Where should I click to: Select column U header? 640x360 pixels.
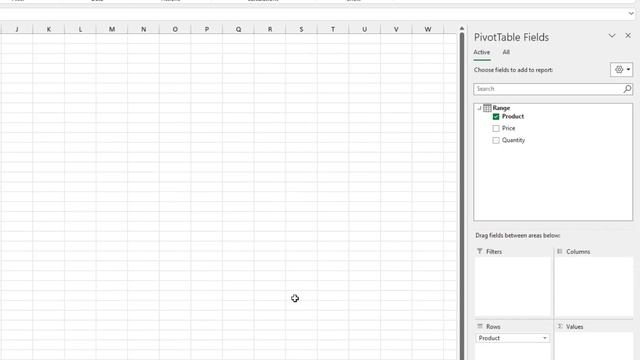point(364,29)
